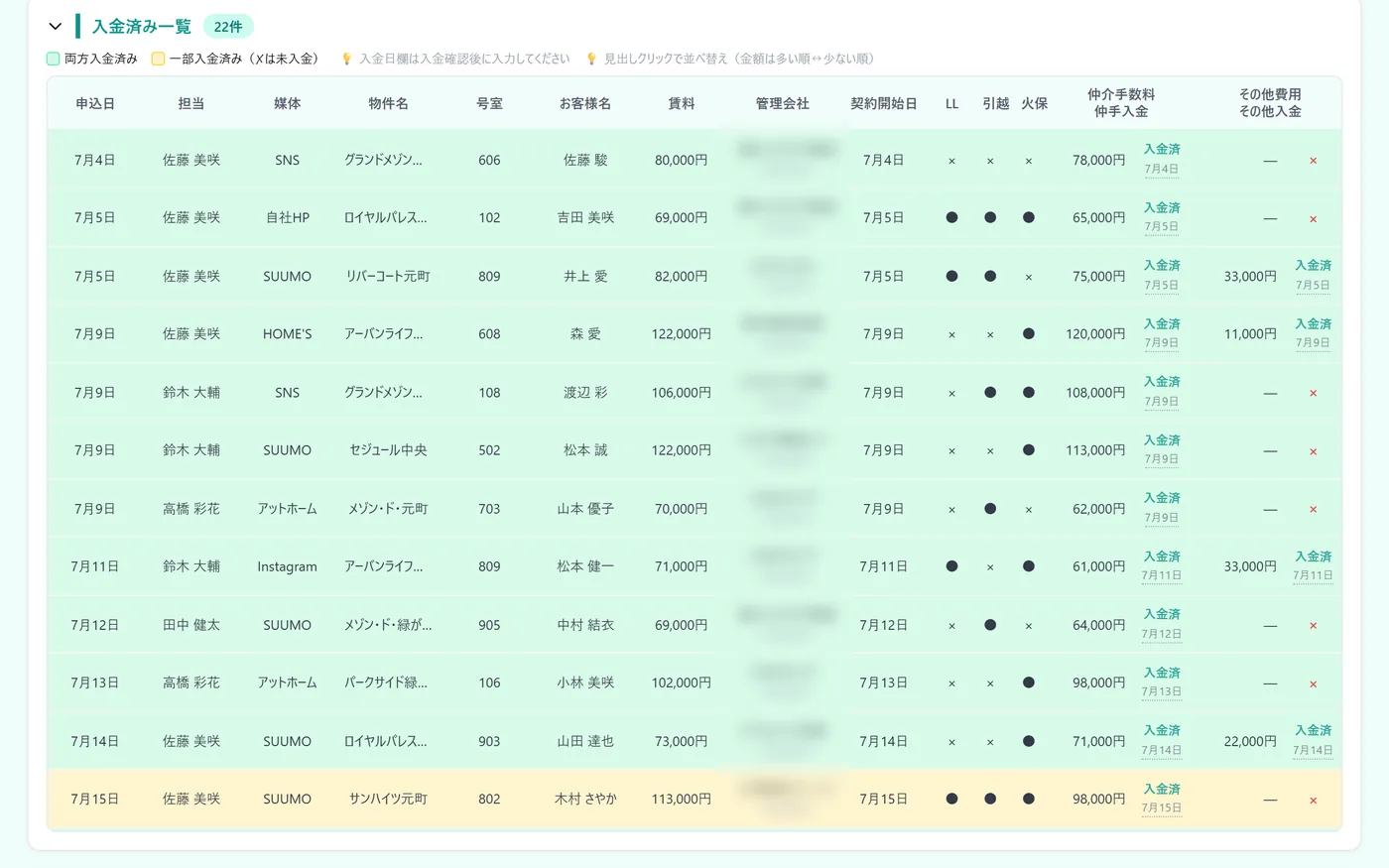Image resolution: width=1389 pixels, height=868 pixels.
Task: Click the 管理会社 column header
Action: coord(783,103)
